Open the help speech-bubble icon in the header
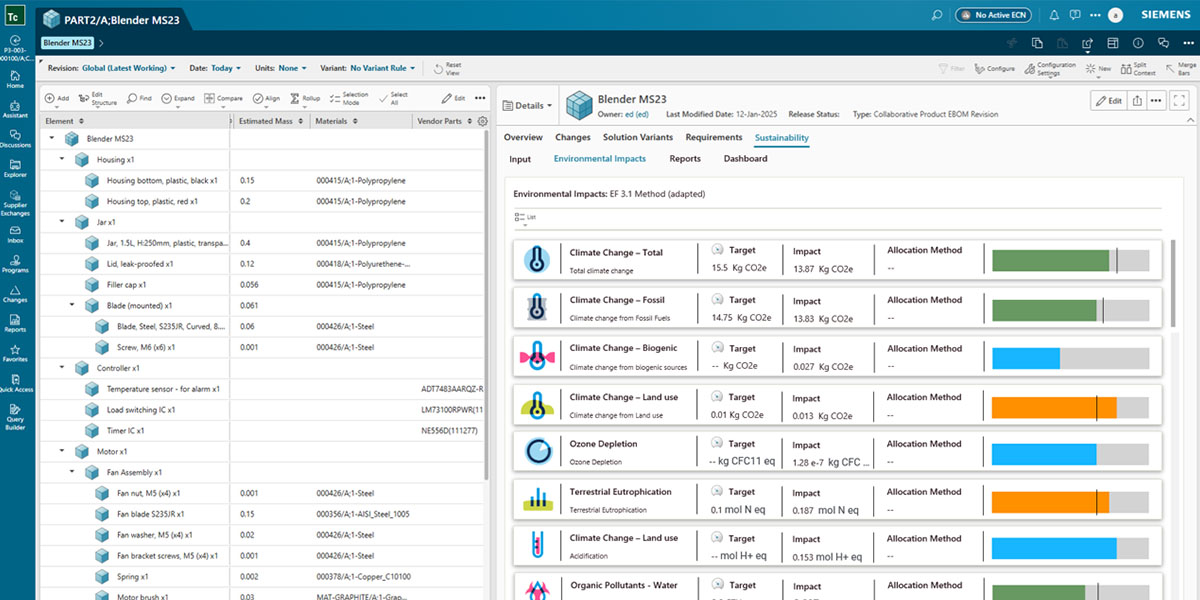The height and width of the screenshot is (600, 1200). coord(1074,15)
